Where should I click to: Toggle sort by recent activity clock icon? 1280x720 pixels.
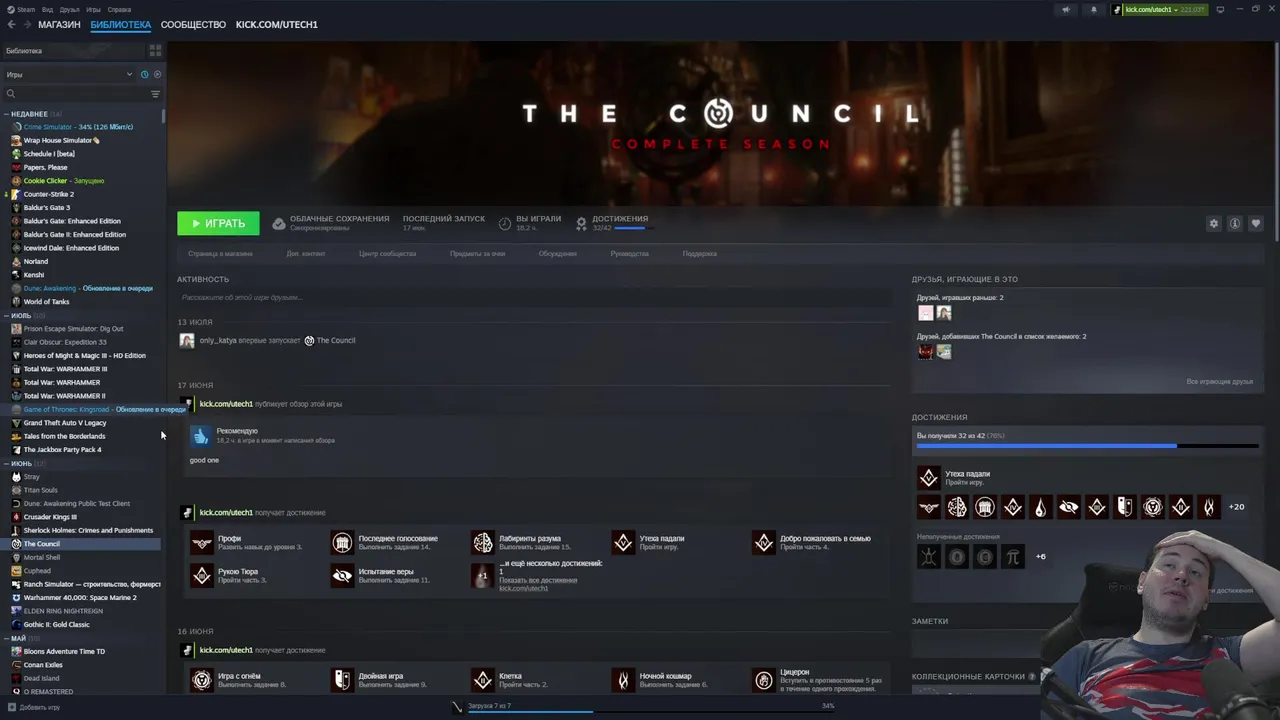pyautogui.click(x=144, y=74)
